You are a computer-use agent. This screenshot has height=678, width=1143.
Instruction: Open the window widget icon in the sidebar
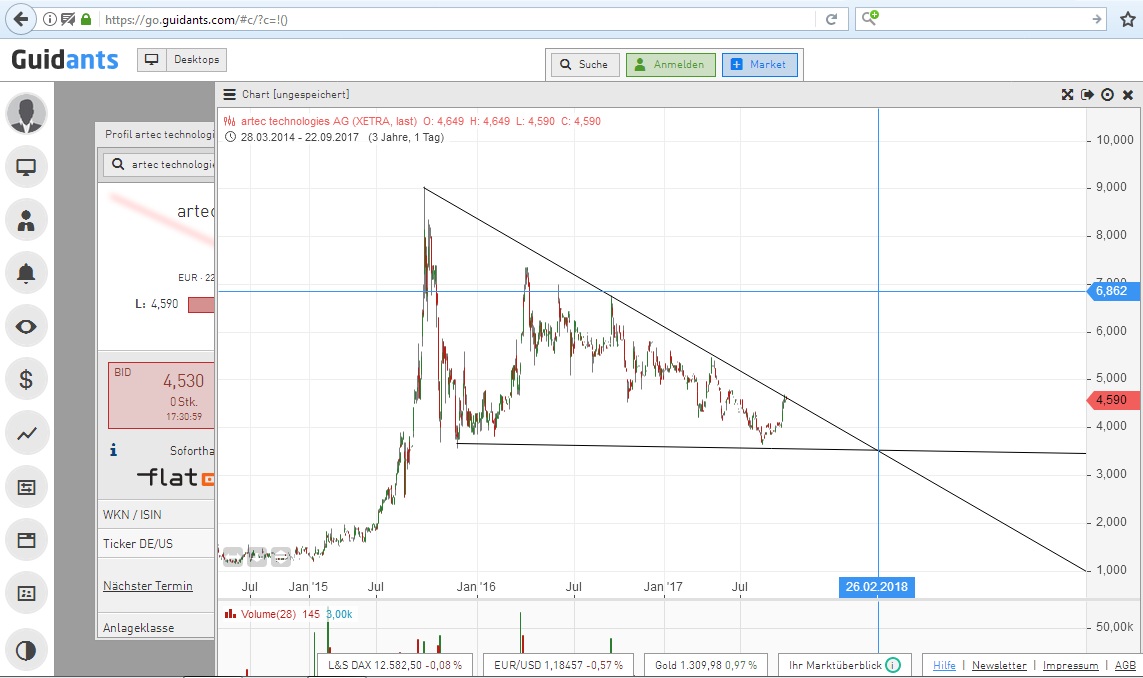pyautogui.click(x=26, y=540)
